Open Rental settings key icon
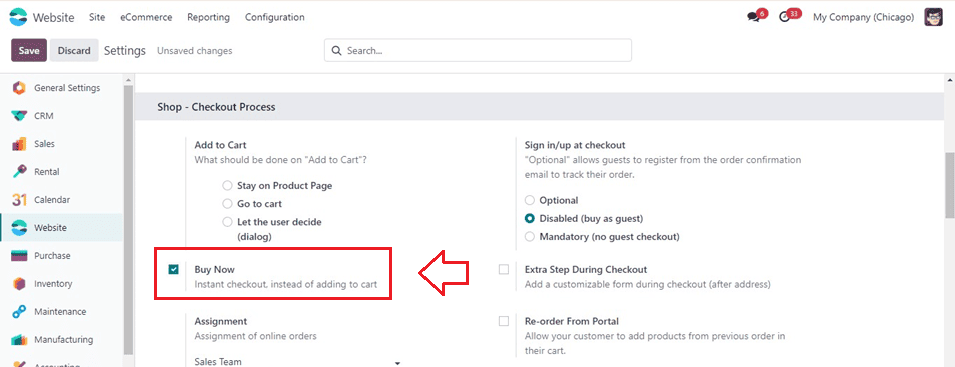Image resolution: width=955 pixels, height=367 pixels. coord(19,172)
